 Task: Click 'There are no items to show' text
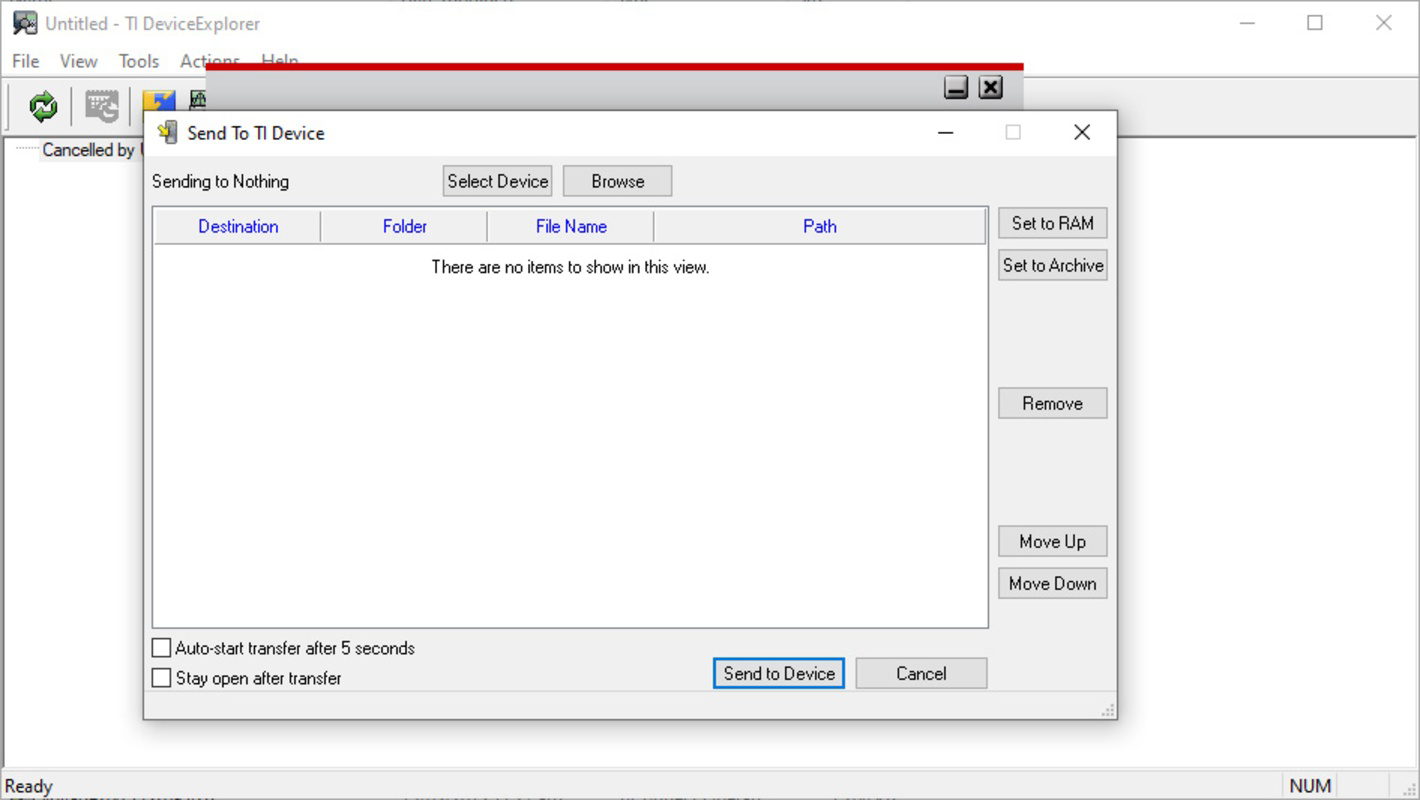pyautogui.click(x=570, y=267)
